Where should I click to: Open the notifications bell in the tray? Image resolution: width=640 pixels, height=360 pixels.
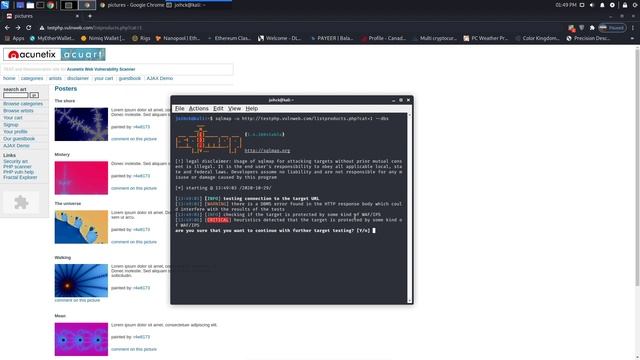pos(602,5)
